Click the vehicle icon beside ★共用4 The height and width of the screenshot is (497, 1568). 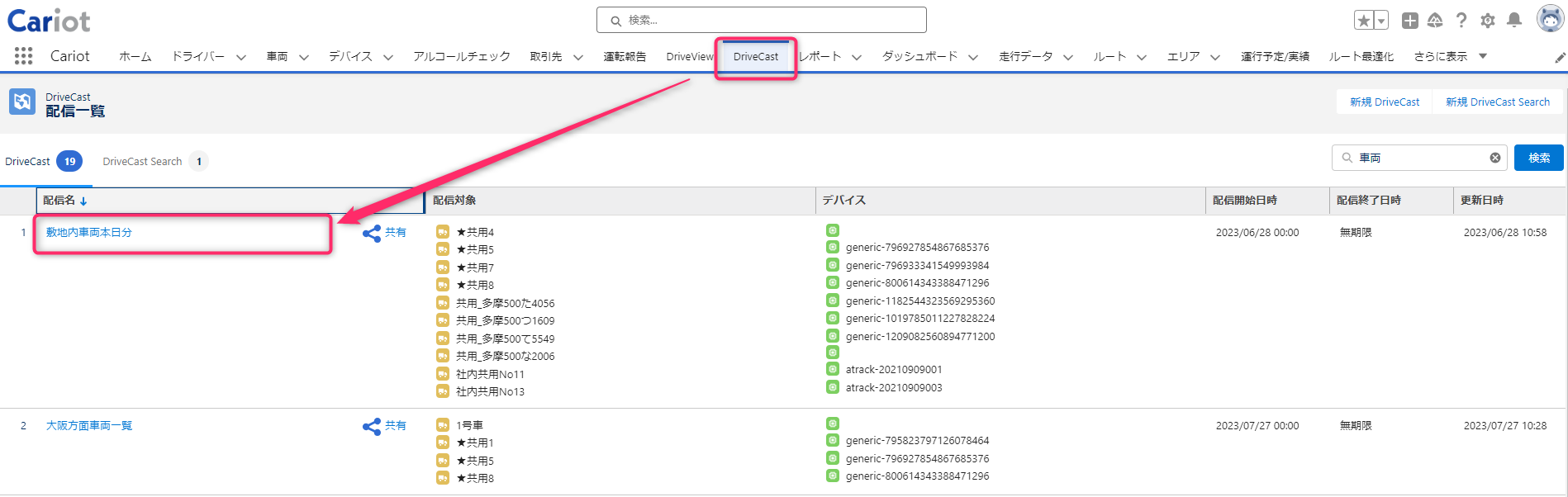click(443, 232)
